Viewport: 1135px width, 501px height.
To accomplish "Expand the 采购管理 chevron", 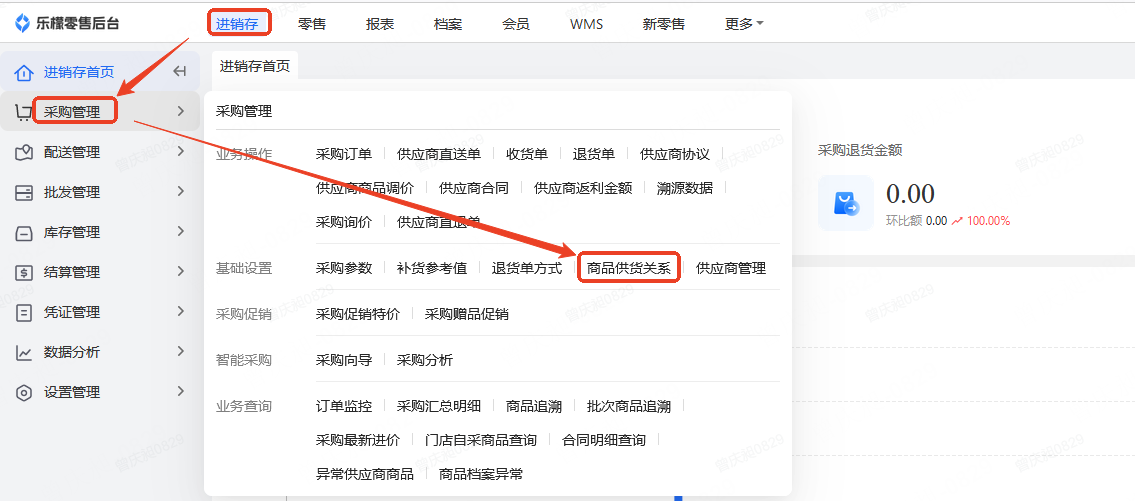I will tap(181, 111).
